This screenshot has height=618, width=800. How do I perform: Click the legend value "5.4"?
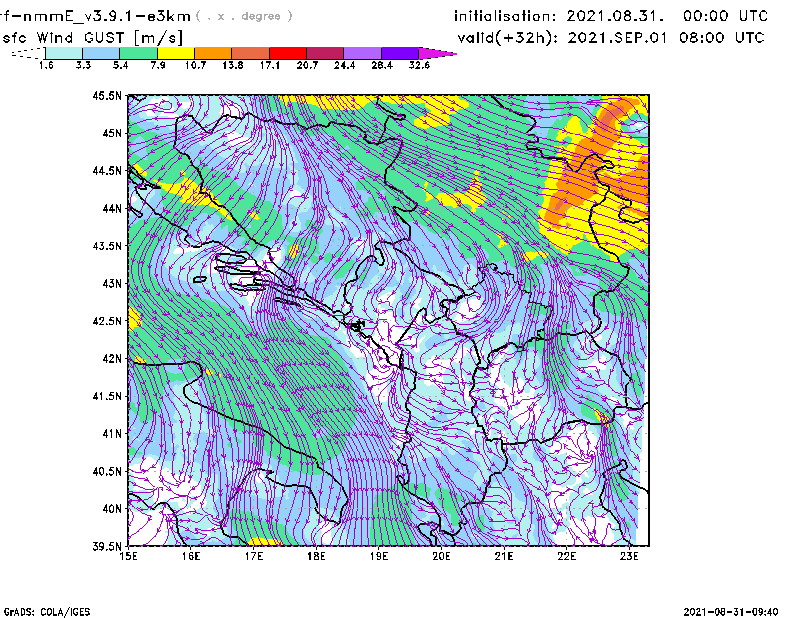point(120,65)
